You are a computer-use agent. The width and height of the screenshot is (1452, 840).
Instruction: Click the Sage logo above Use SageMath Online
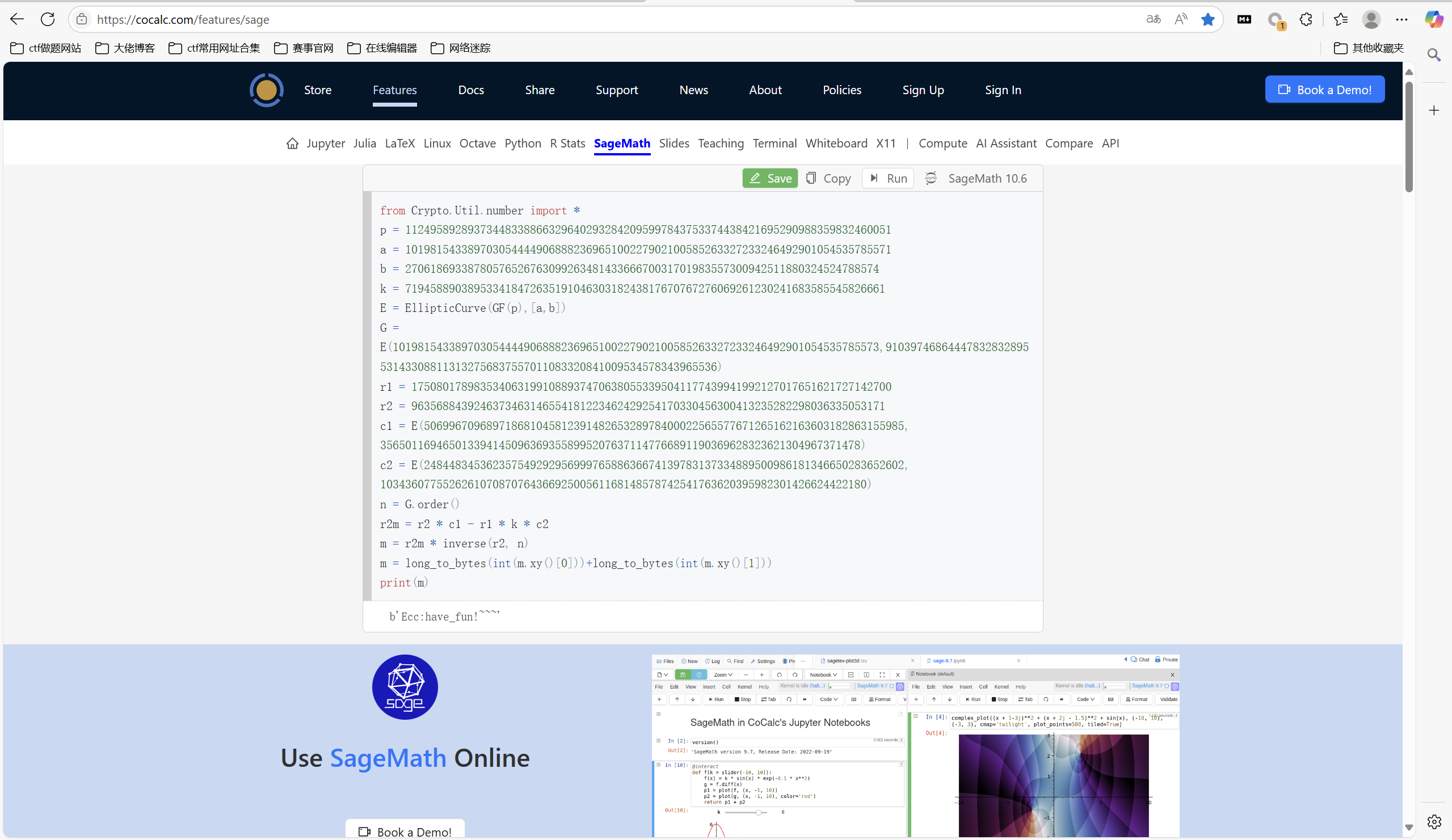click(405, 687)
